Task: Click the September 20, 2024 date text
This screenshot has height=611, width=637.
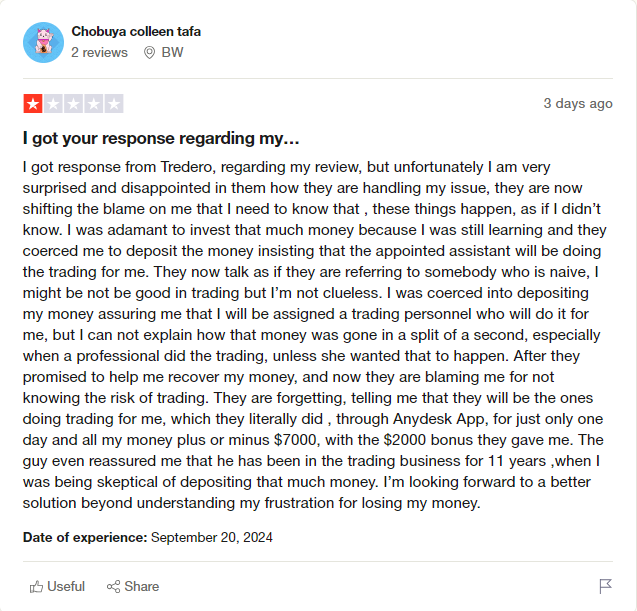Action: [212, 537]
